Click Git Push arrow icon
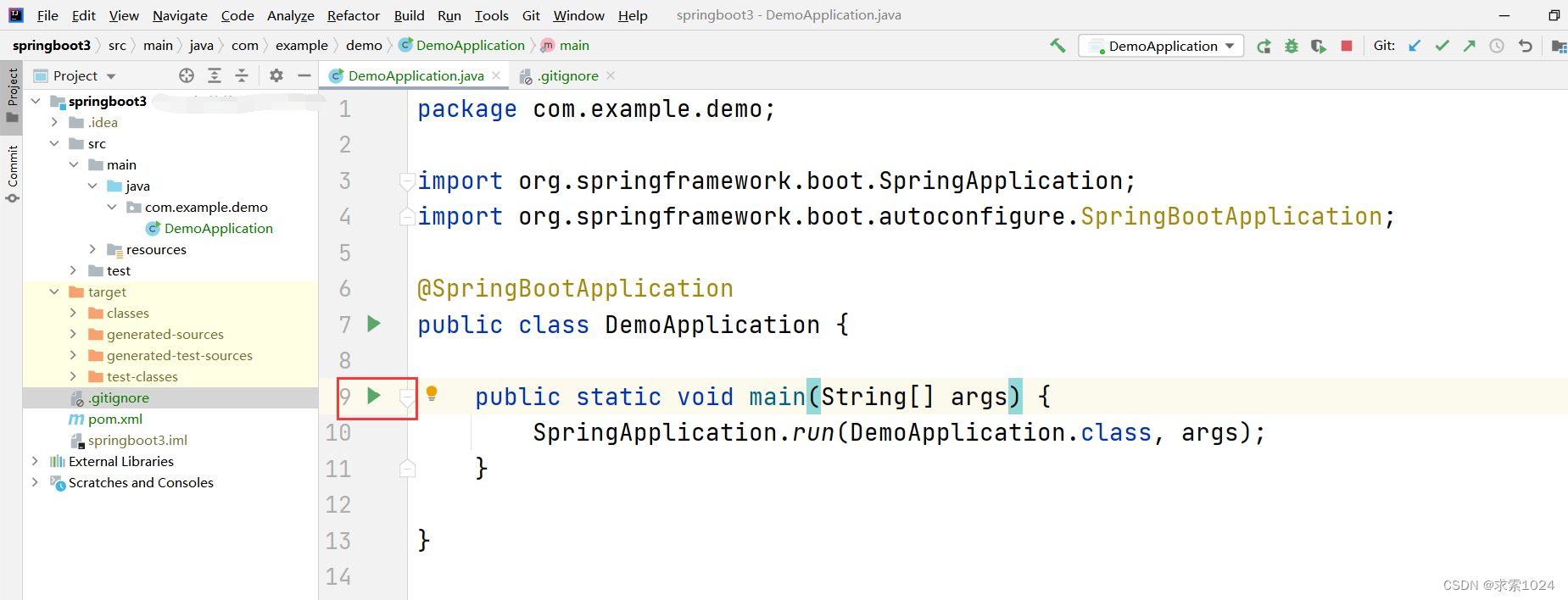 tap(1469, 46)
